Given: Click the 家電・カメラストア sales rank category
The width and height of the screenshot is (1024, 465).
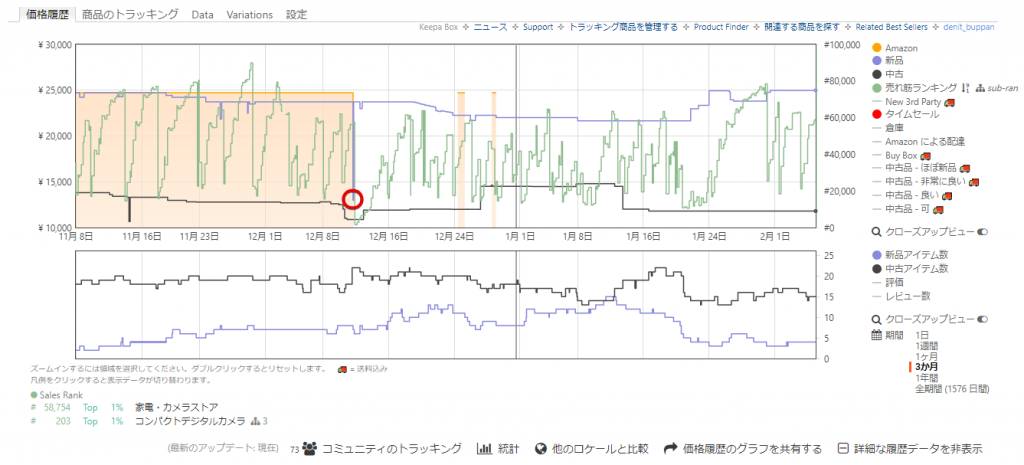Looking at the screenshot, I should click(x=177, y=408).
